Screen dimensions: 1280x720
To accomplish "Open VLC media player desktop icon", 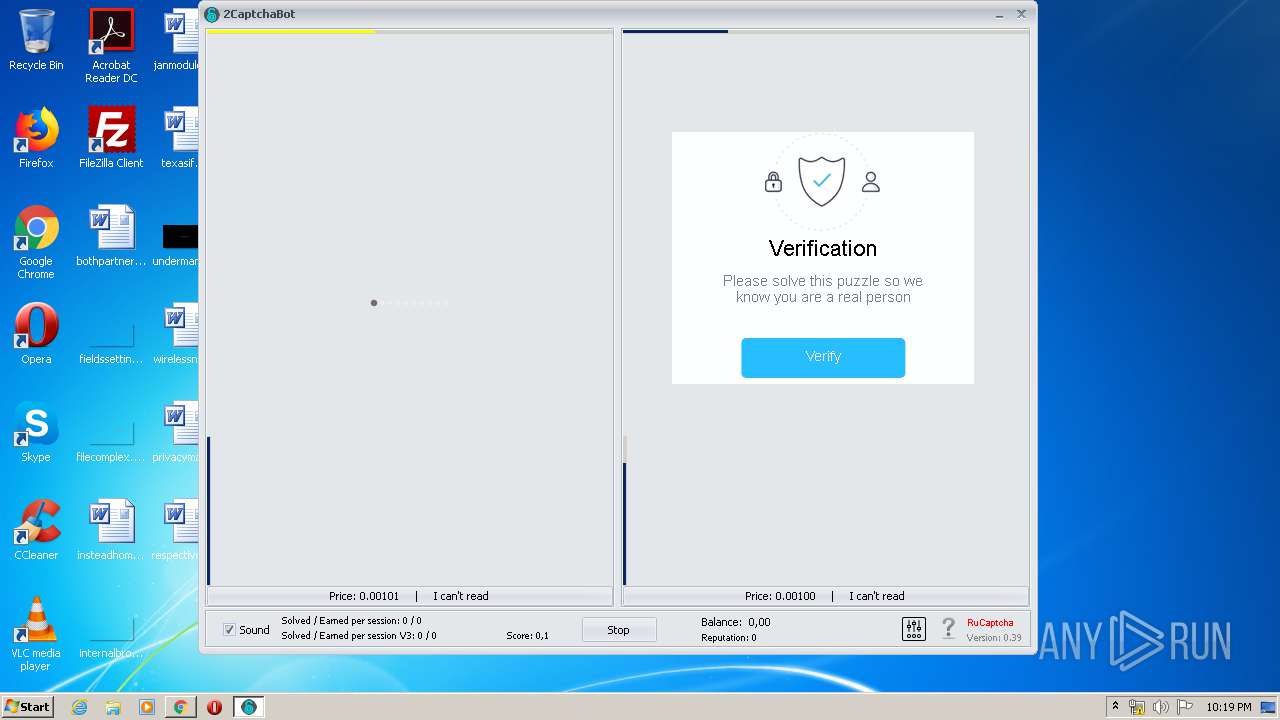I will coord(36,634).
